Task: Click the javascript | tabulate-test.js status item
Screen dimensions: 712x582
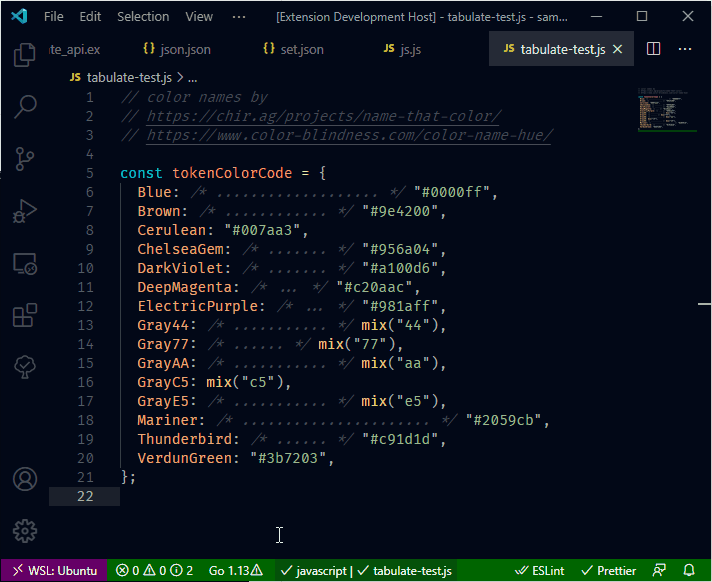Action: point(366,571)
